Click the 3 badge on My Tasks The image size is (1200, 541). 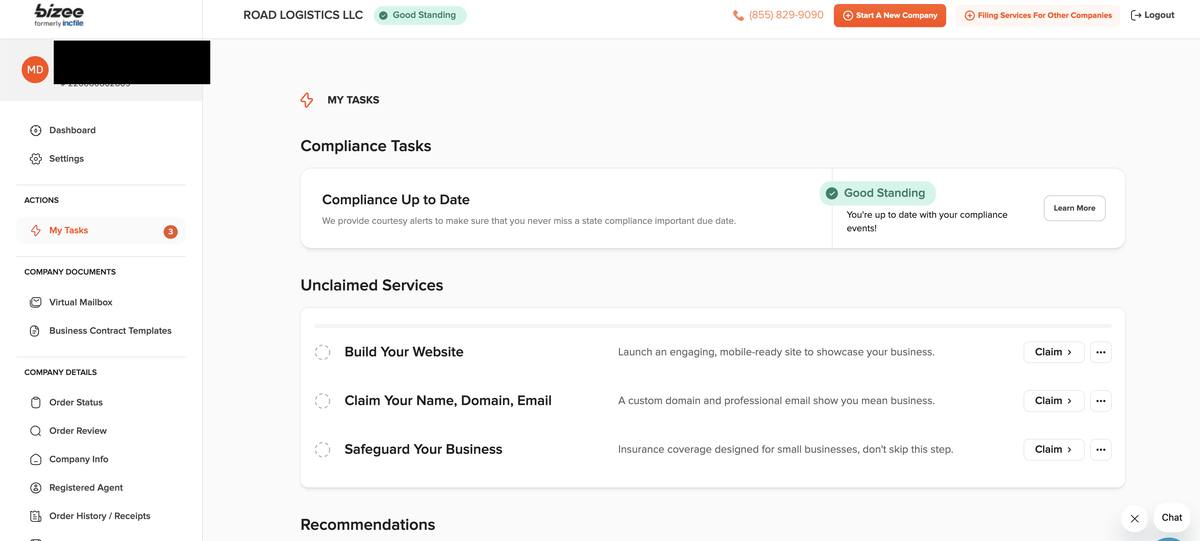point(170,231)
